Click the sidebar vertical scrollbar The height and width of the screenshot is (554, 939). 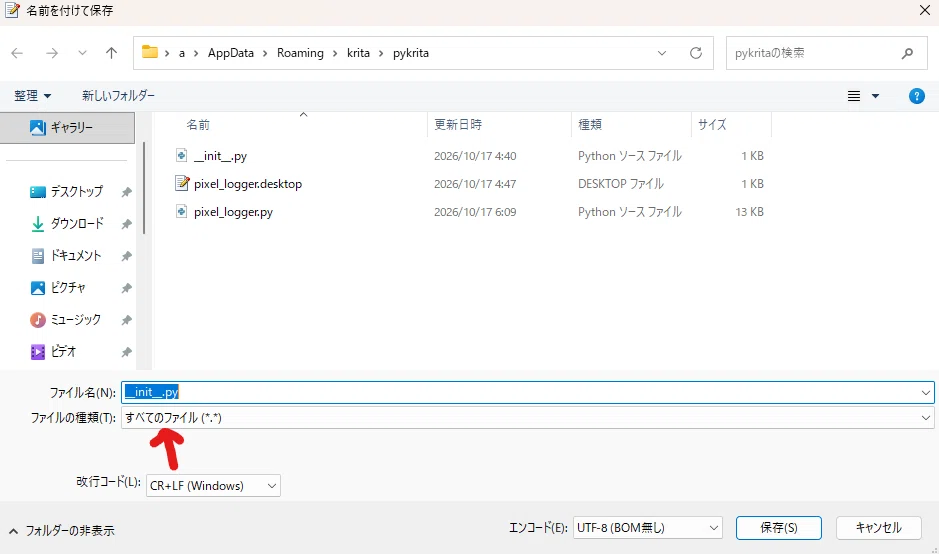[144, 188]
